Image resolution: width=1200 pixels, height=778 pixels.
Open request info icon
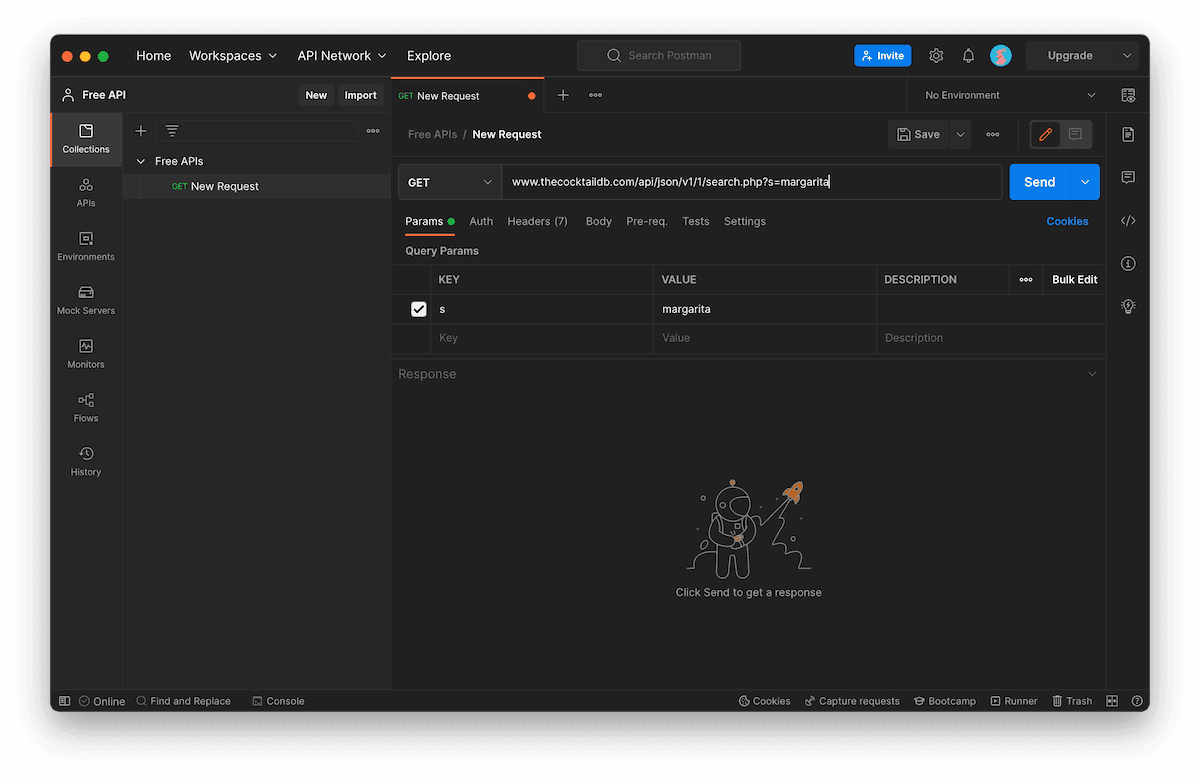pyautogui.click(x=1128, y=264)
